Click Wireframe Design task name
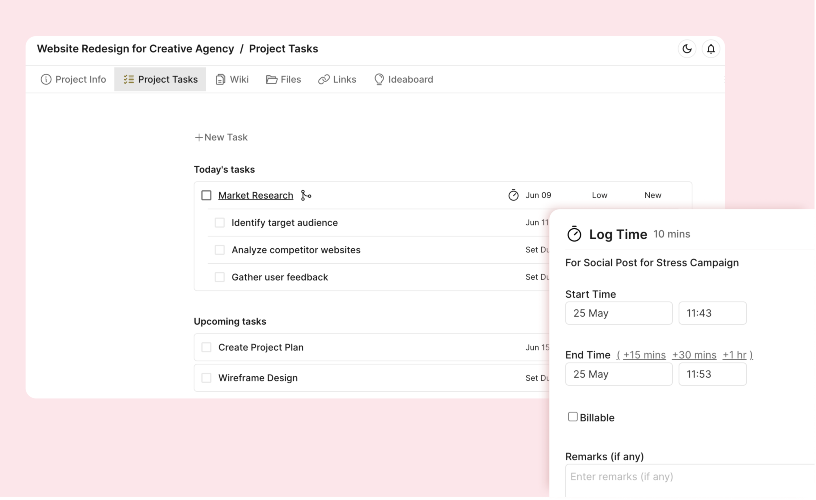This screenshot has width=816, height=500. 258,378
